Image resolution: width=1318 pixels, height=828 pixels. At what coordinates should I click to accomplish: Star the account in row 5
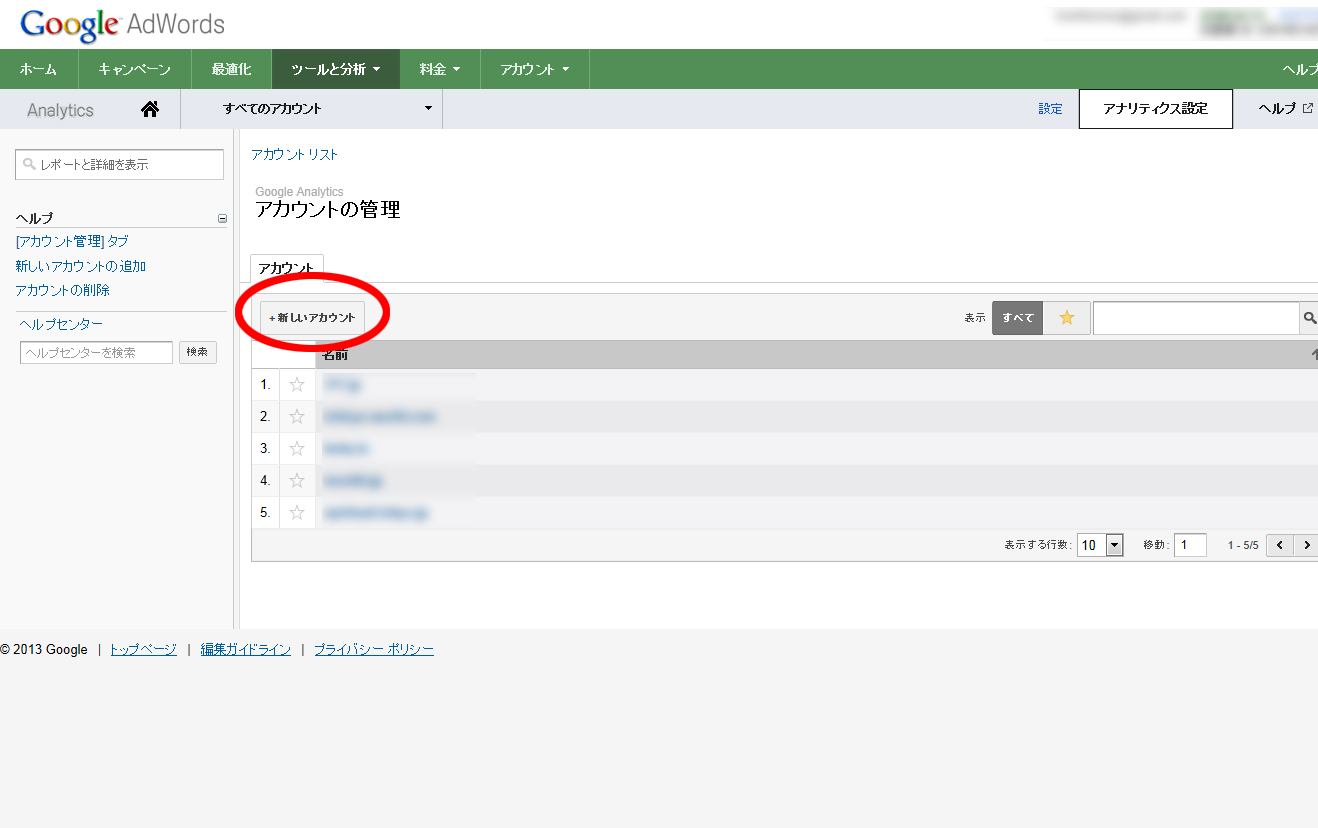(297, 512)
